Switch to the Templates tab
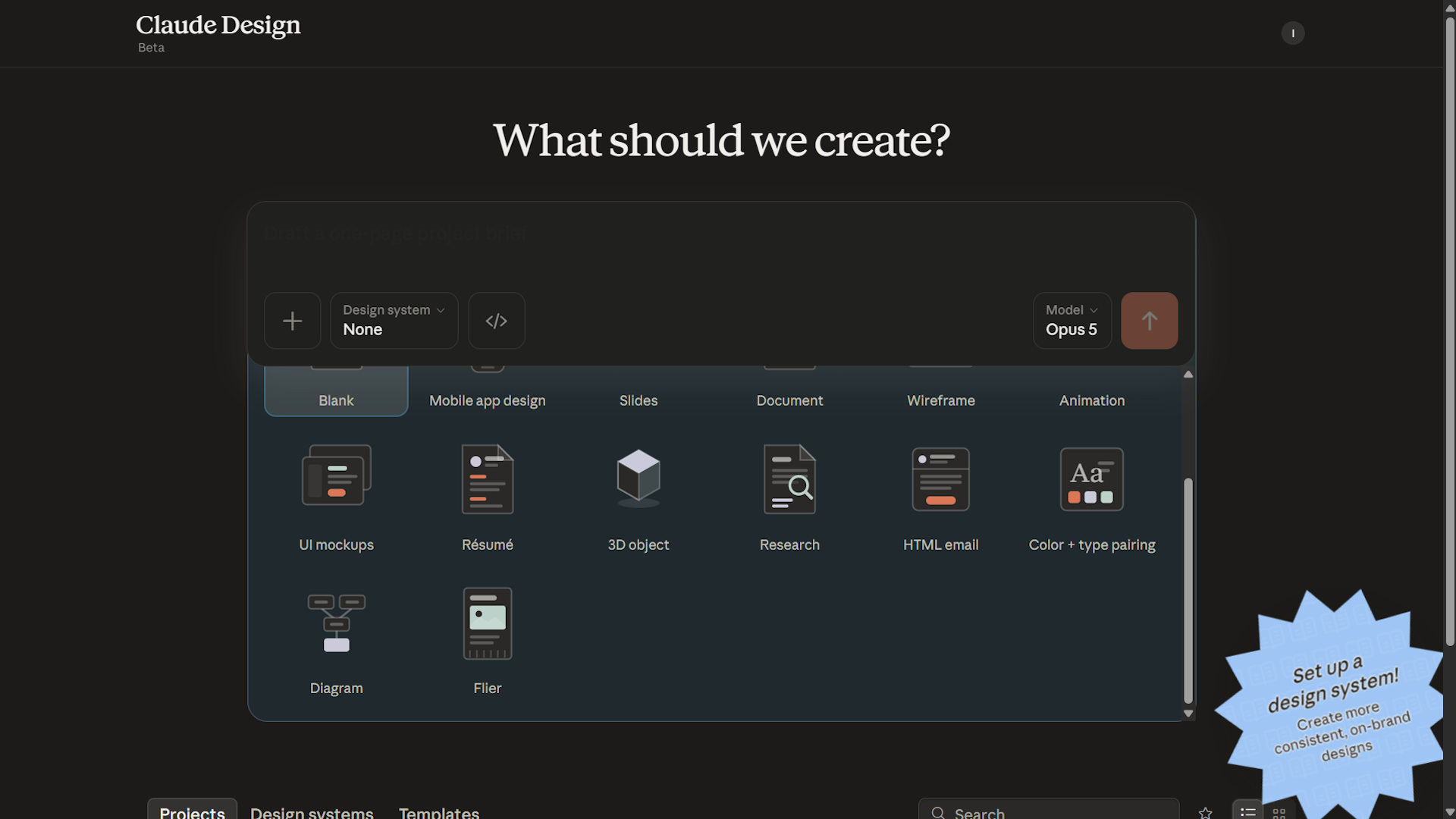This screenshot has height=819, width=1456. pyautogui.click(x=439, y=812)
